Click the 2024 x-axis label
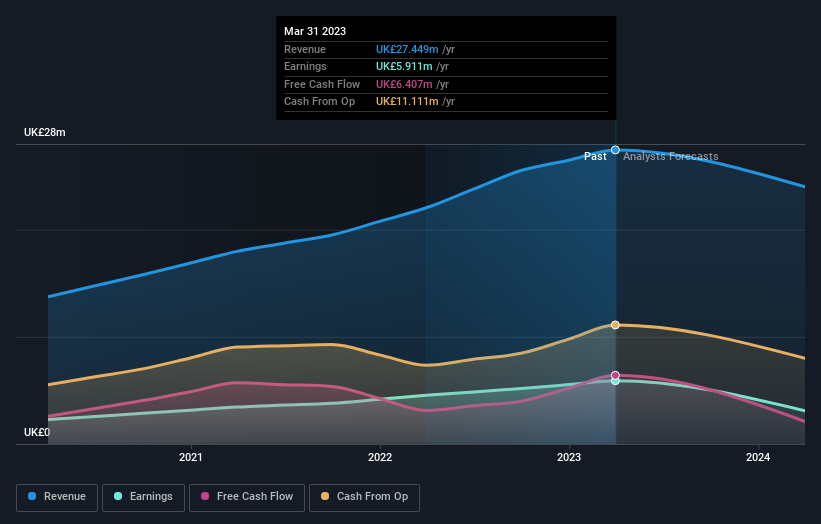This screenshot has width=821, height=524. [758, 457]
